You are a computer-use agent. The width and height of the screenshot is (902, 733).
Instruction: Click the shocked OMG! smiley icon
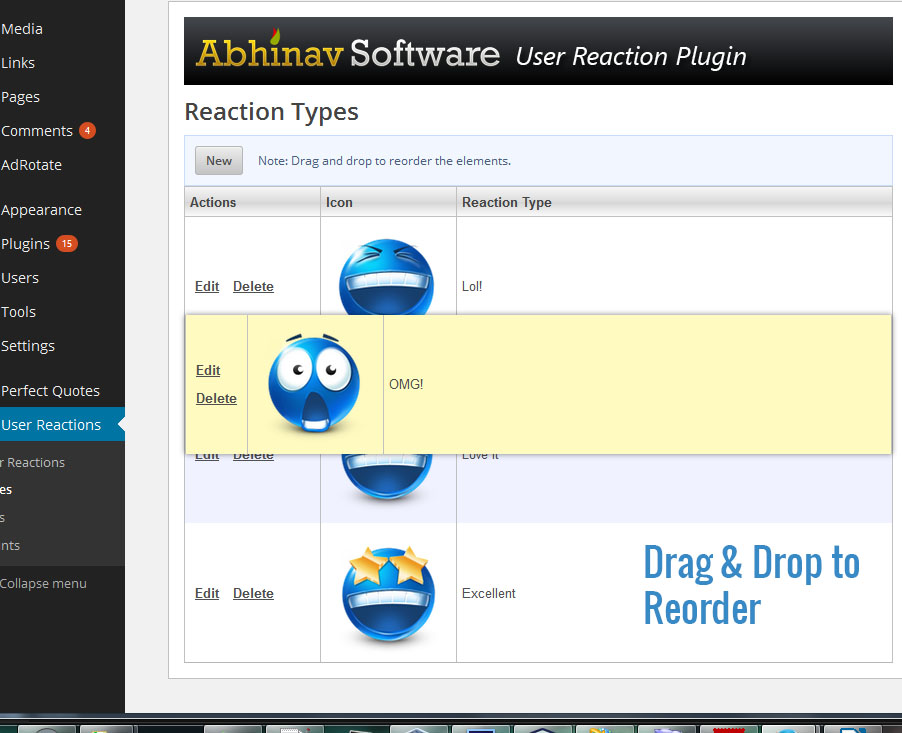click(314, 384)
